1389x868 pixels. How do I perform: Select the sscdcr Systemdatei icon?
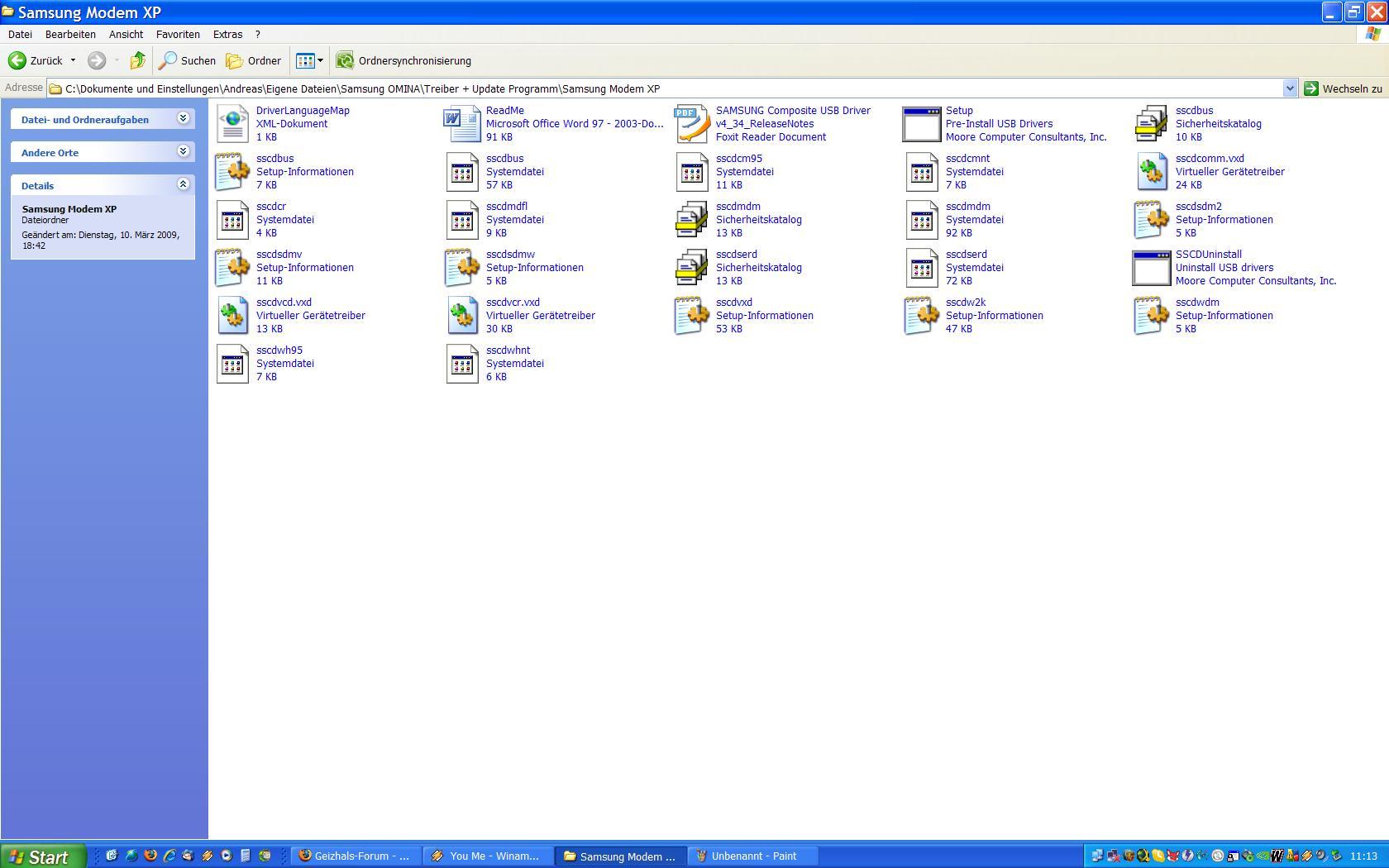tap(232, 220)
